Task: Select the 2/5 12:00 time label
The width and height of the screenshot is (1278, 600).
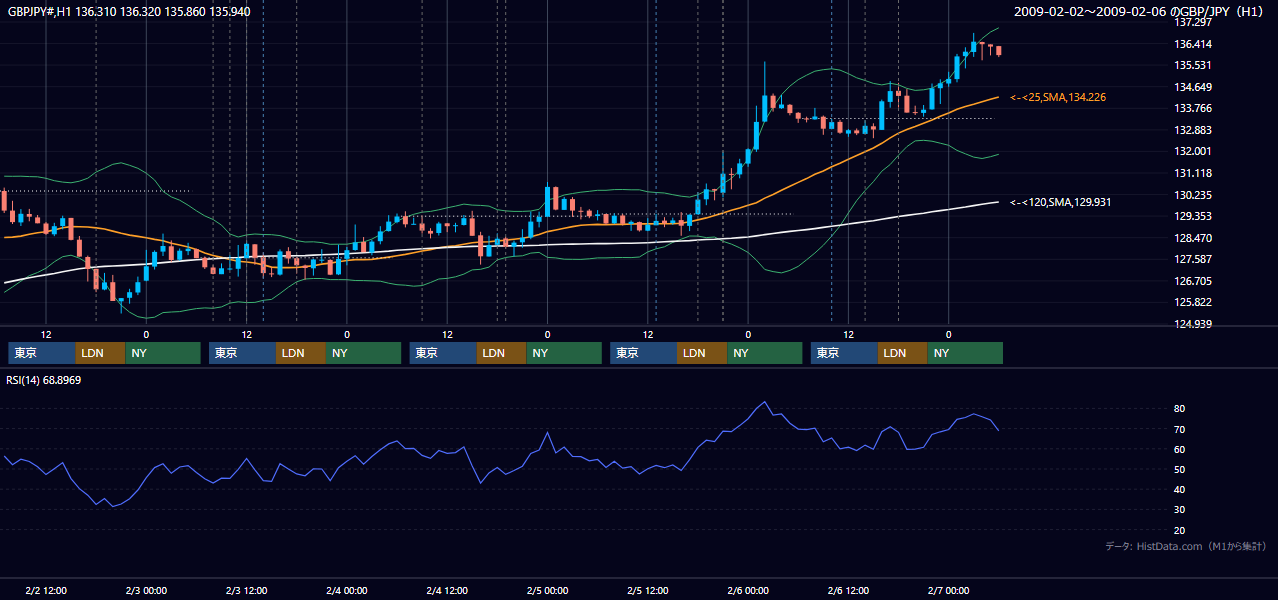Action: pos(648,591)
